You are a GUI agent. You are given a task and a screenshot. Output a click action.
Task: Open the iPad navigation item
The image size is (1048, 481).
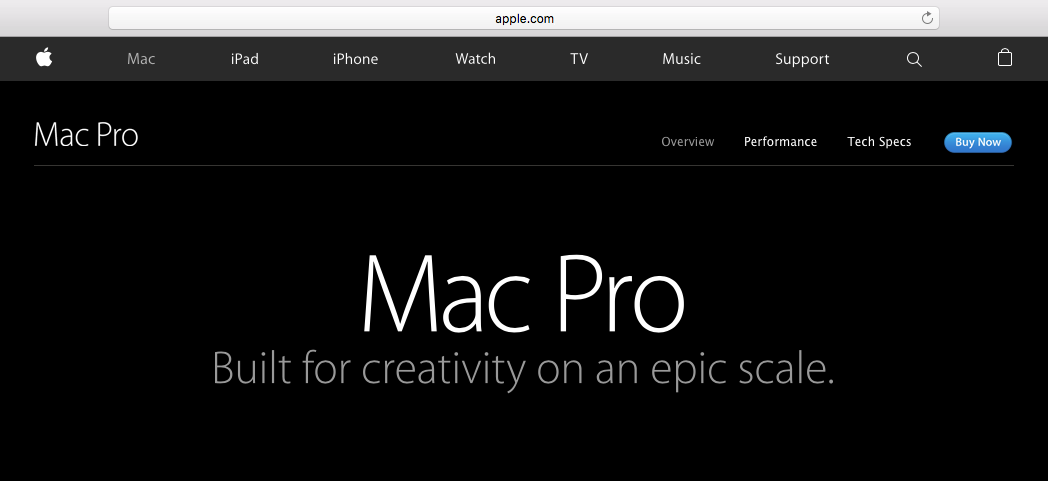pos(245,59)
